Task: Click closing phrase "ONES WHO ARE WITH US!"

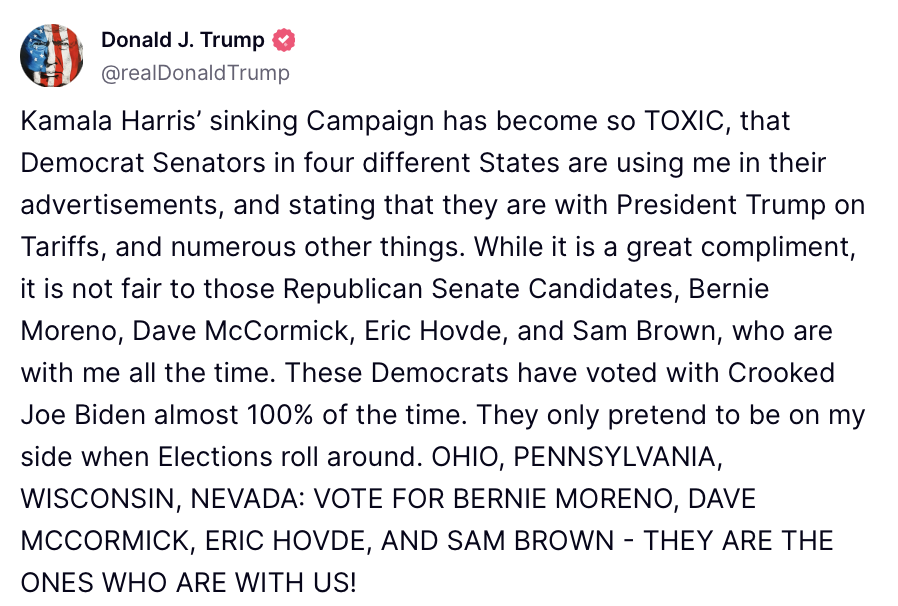Action: [x=188, y=583]
